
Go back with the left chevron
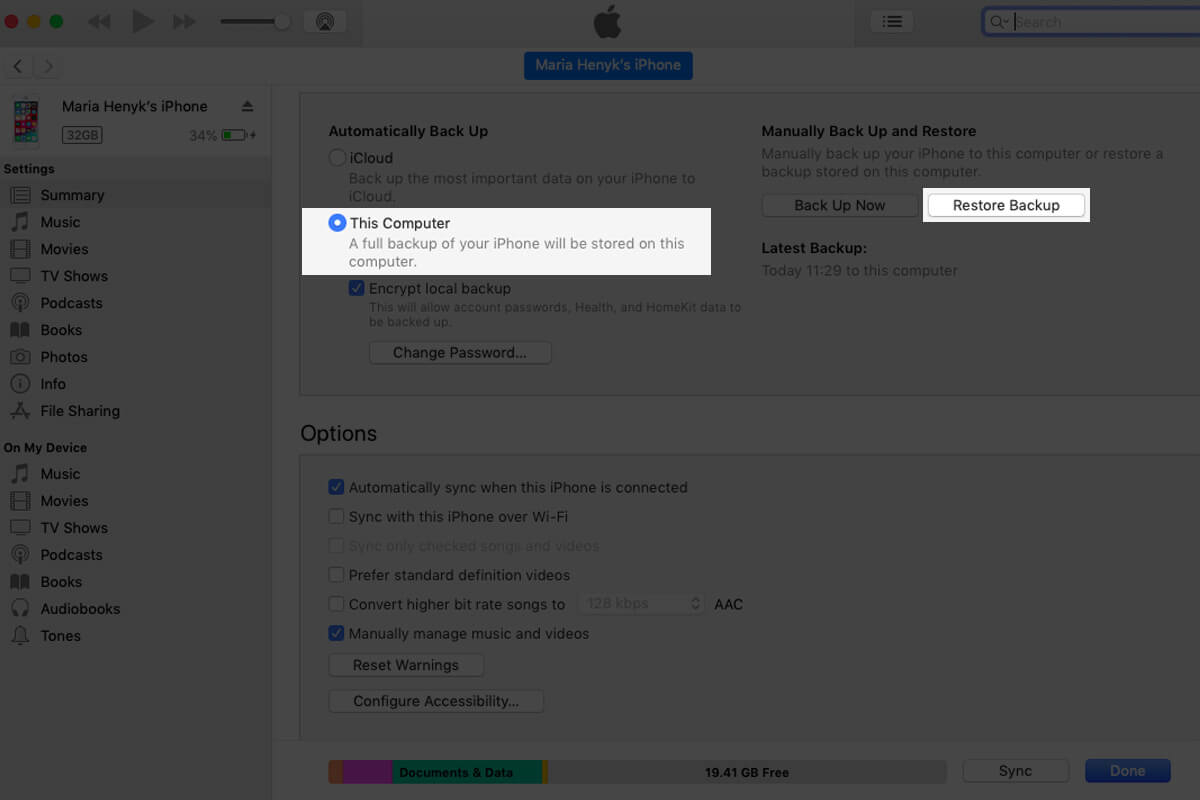(18, 67)
